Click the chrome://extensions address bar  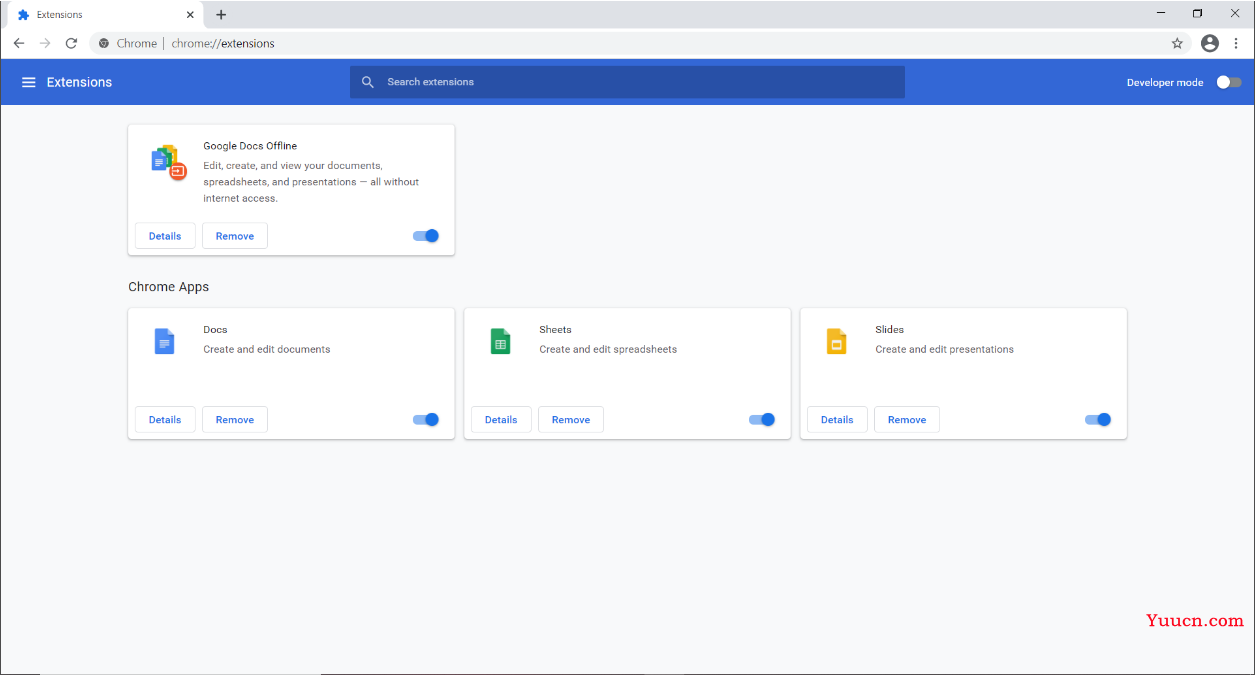point(640,43)
